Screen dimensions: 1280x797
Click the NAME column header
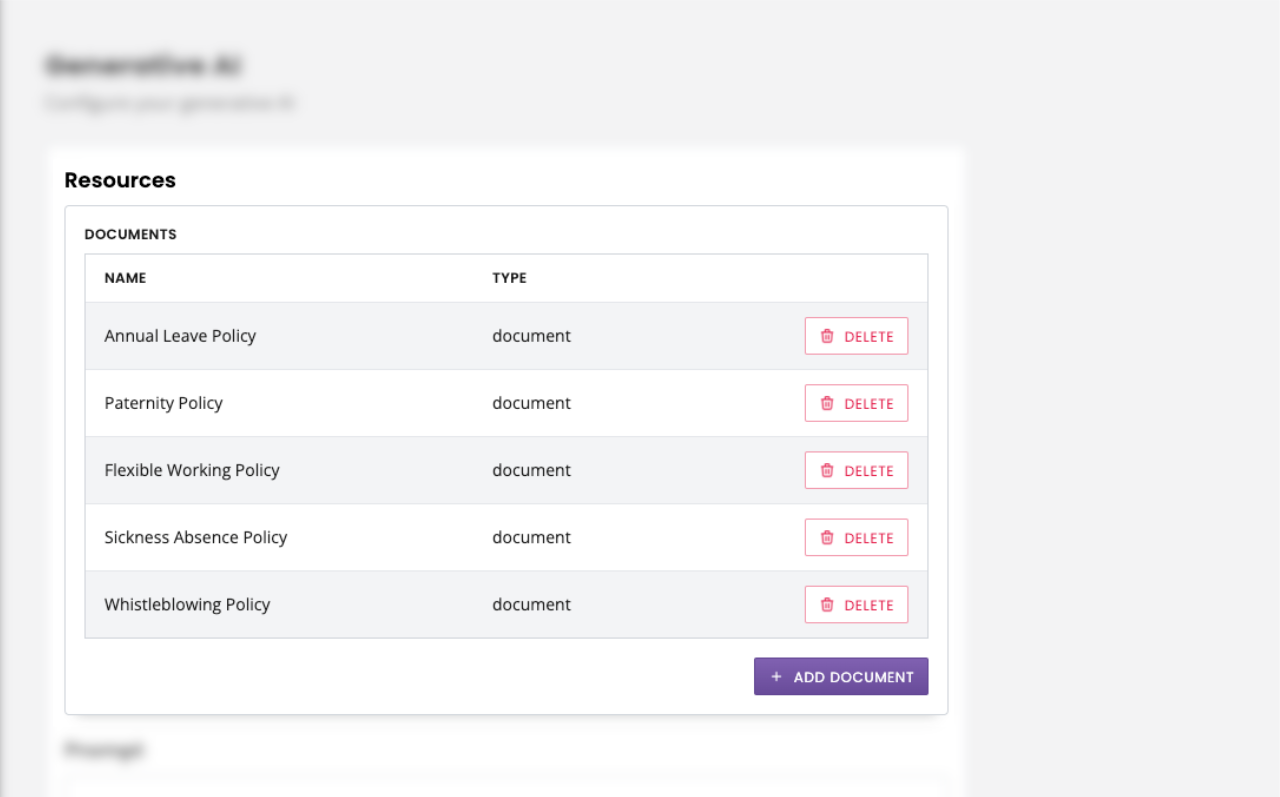pyautogui.click(x=125, y=277)
